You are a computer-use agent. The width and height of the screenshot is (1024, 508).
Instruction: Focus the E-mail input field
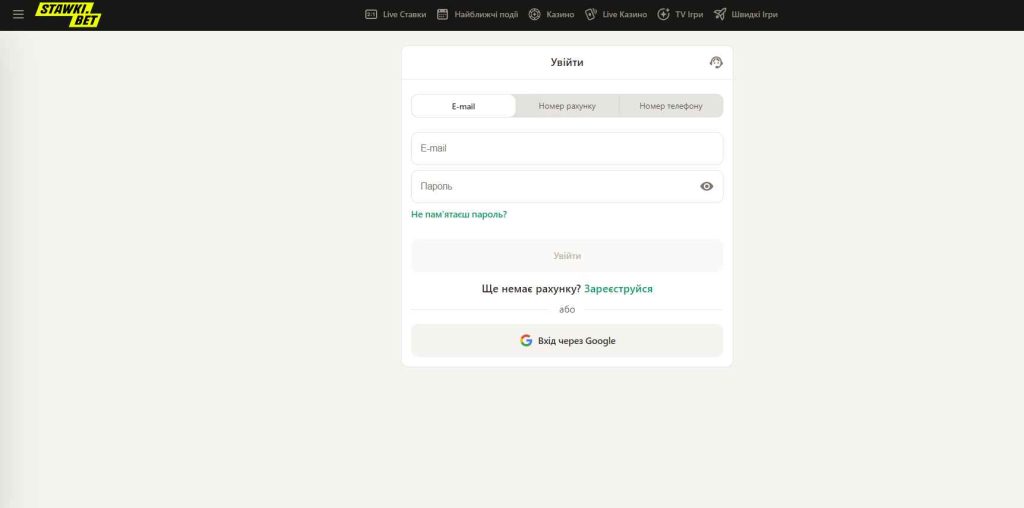pyautogui.click(x=566, y=148)
